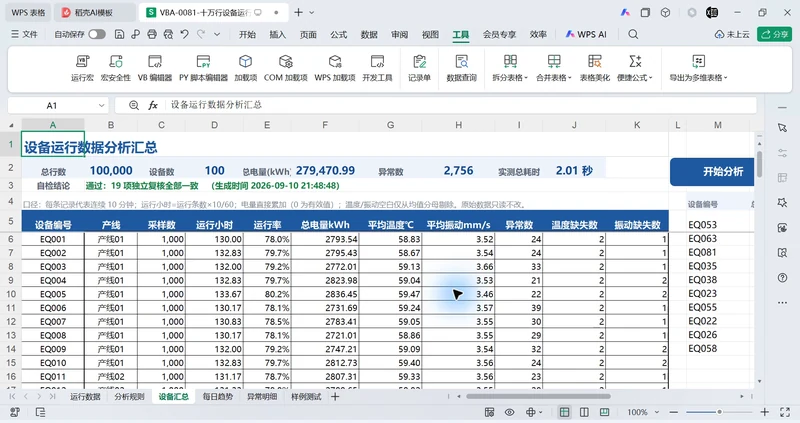This screenshot has height=423, width=800.
Task: Click 开发工具 developer tools icon
Action: click(x=377, y=62)
